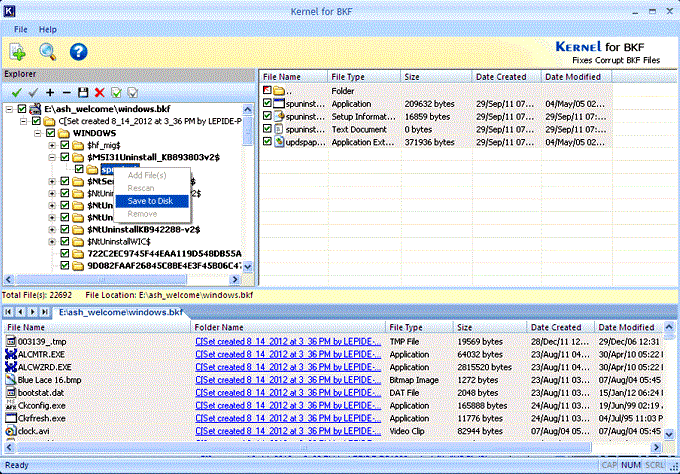
Task: Open the blue help question mark icon
Action: pyautogui.click(x=78, y=52)
